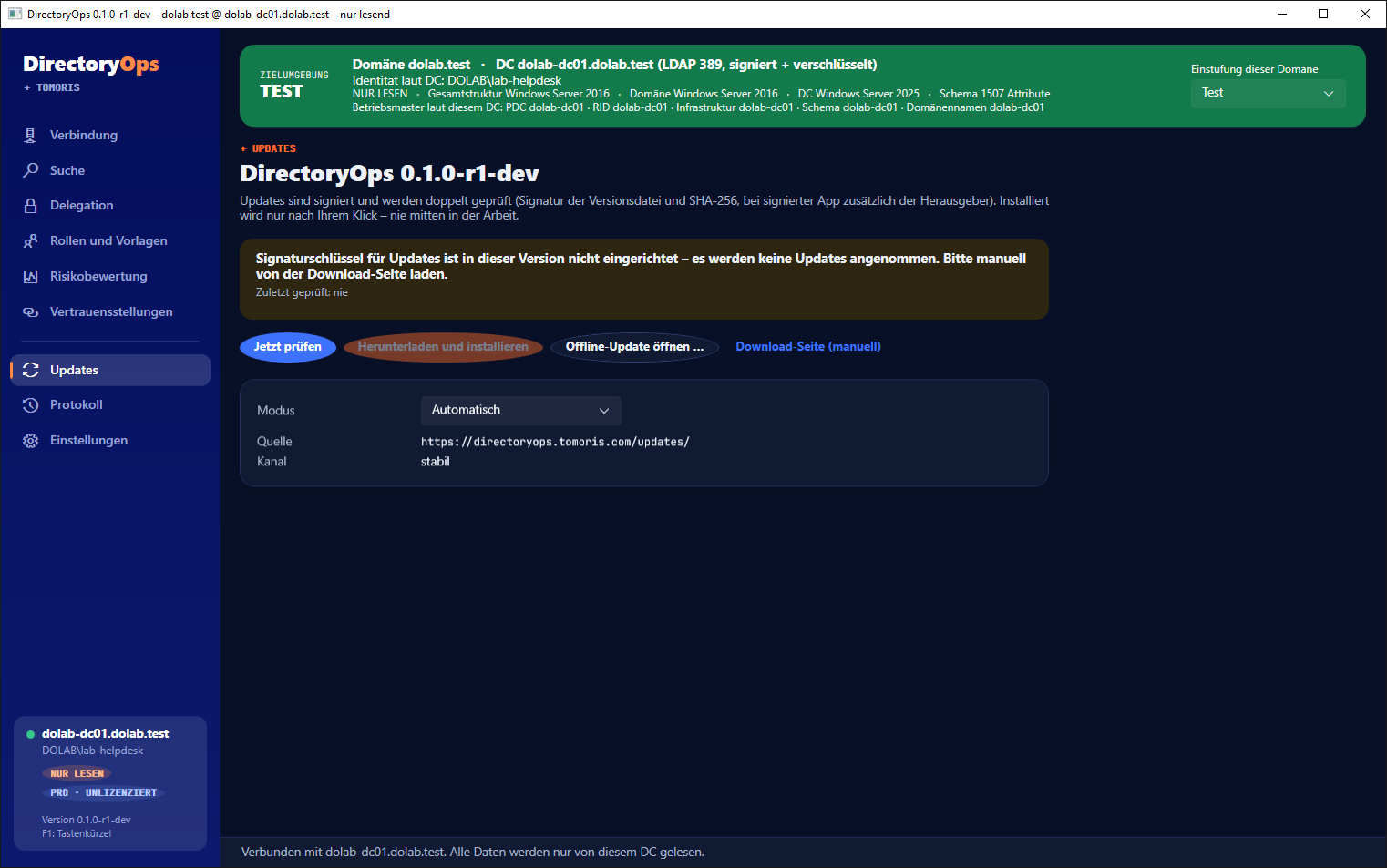Click the Delegation lock icon
Viewport: 1387px width, 868px height.
click(x=30, y=206)
